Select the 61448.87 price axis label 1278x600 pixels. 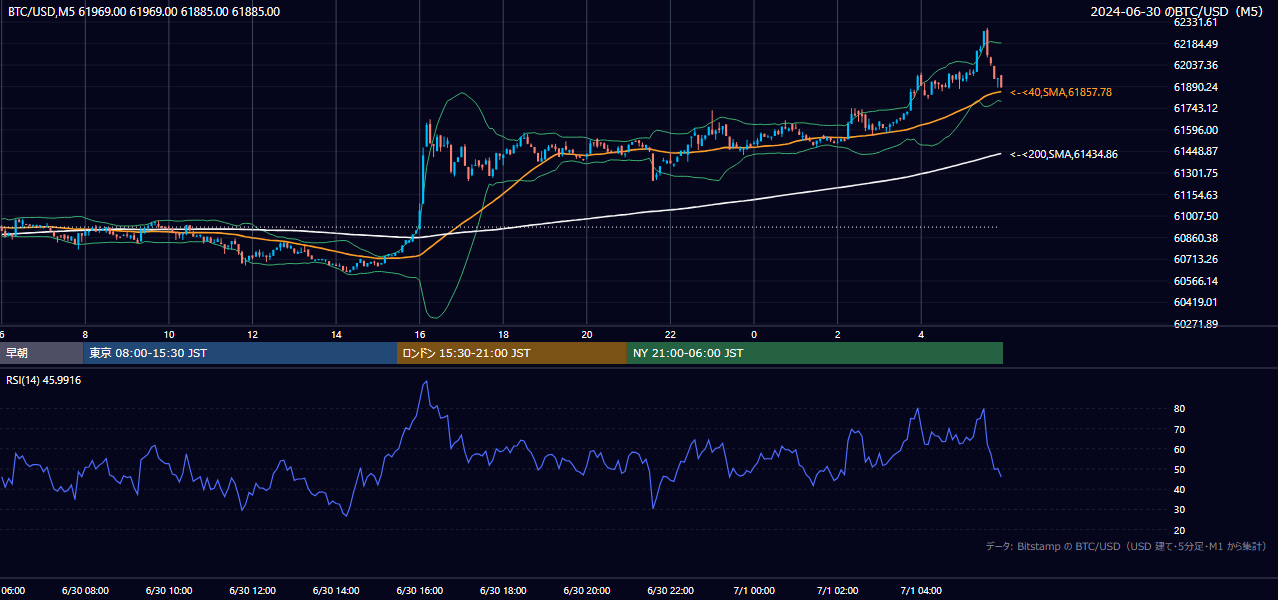tap(1195, 151)
